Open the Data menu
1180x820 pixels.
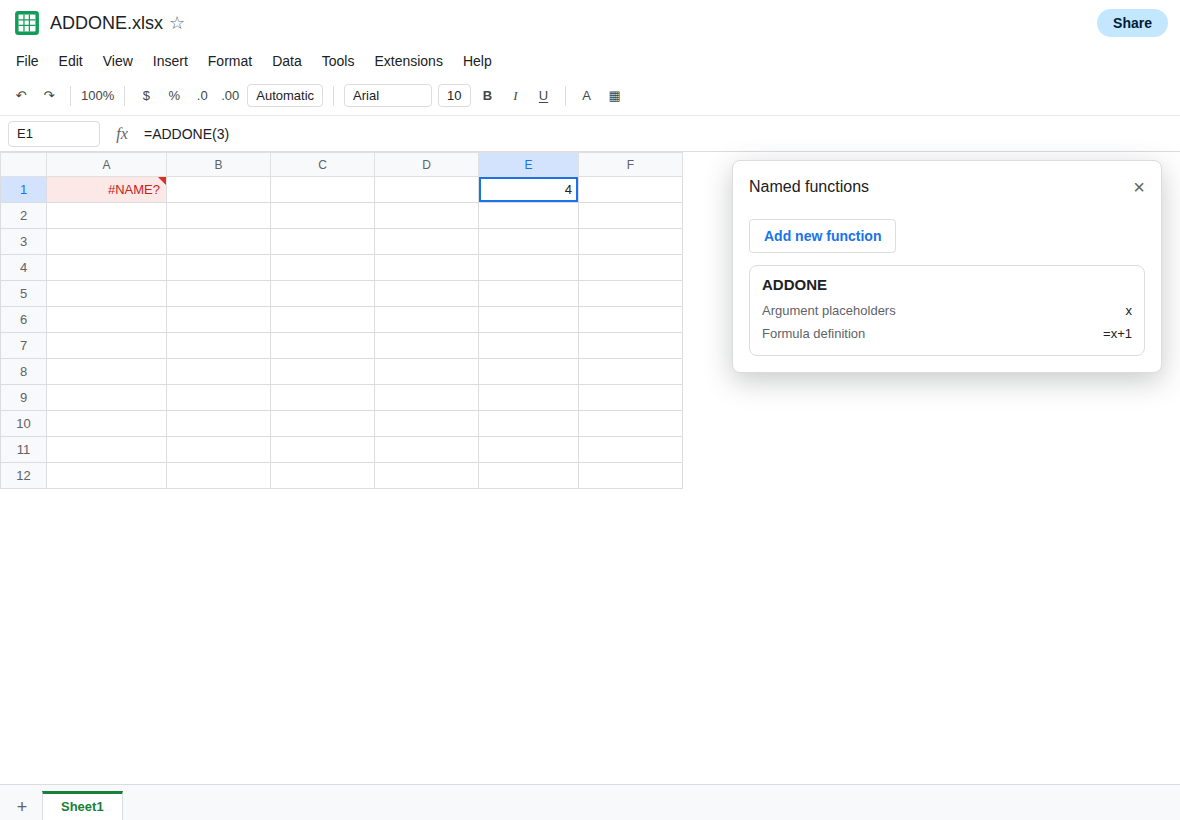[x=287, y=61]
